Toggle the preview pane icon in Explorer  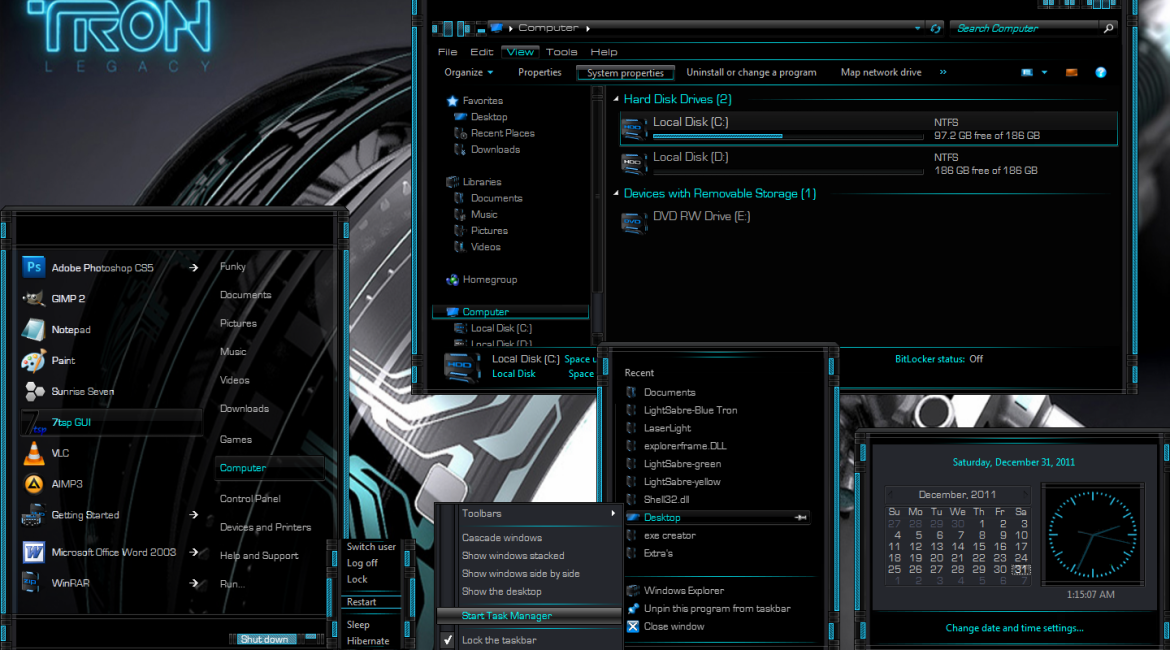(1072, 73)
